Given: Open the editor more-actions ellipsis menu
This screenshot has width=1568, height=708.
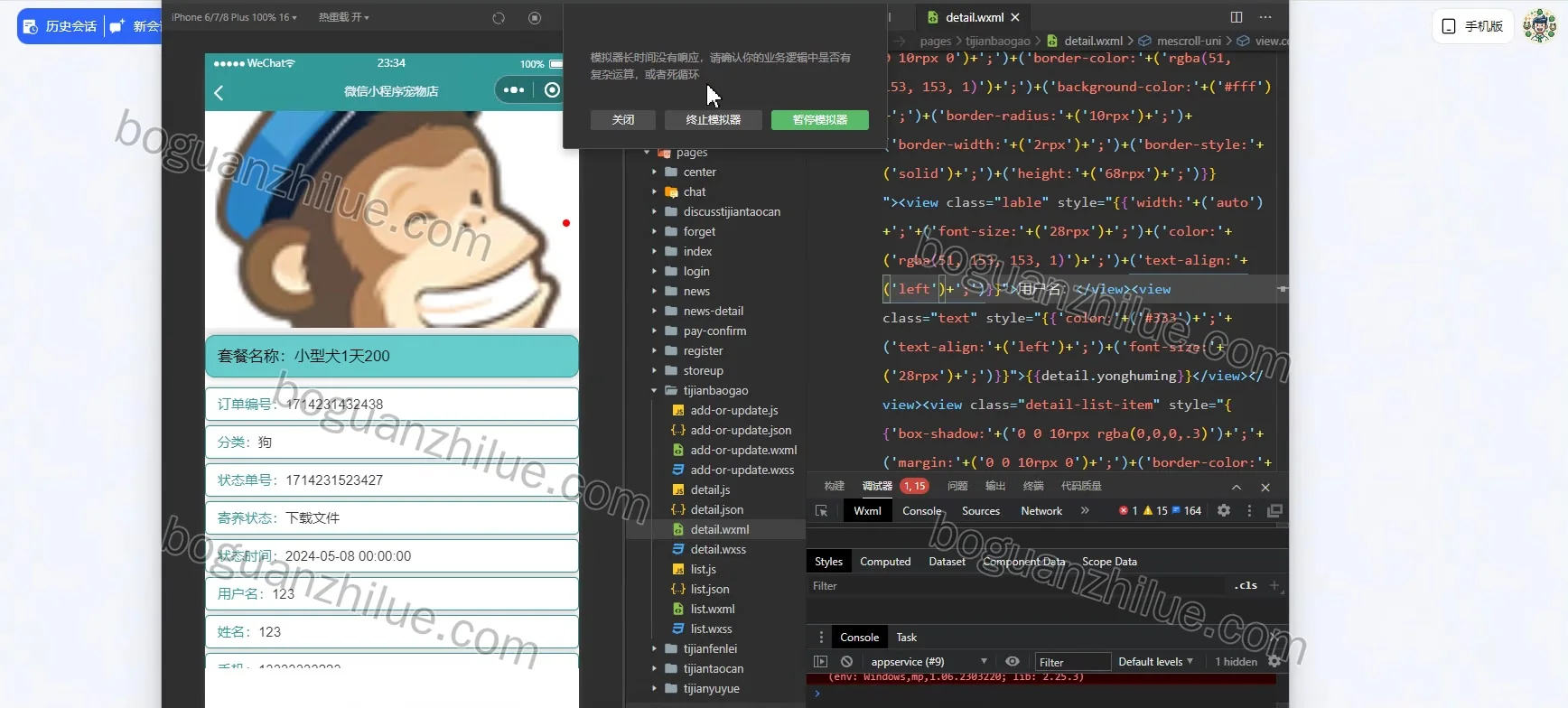Looking at the screenshot, I should [1265, 17].
